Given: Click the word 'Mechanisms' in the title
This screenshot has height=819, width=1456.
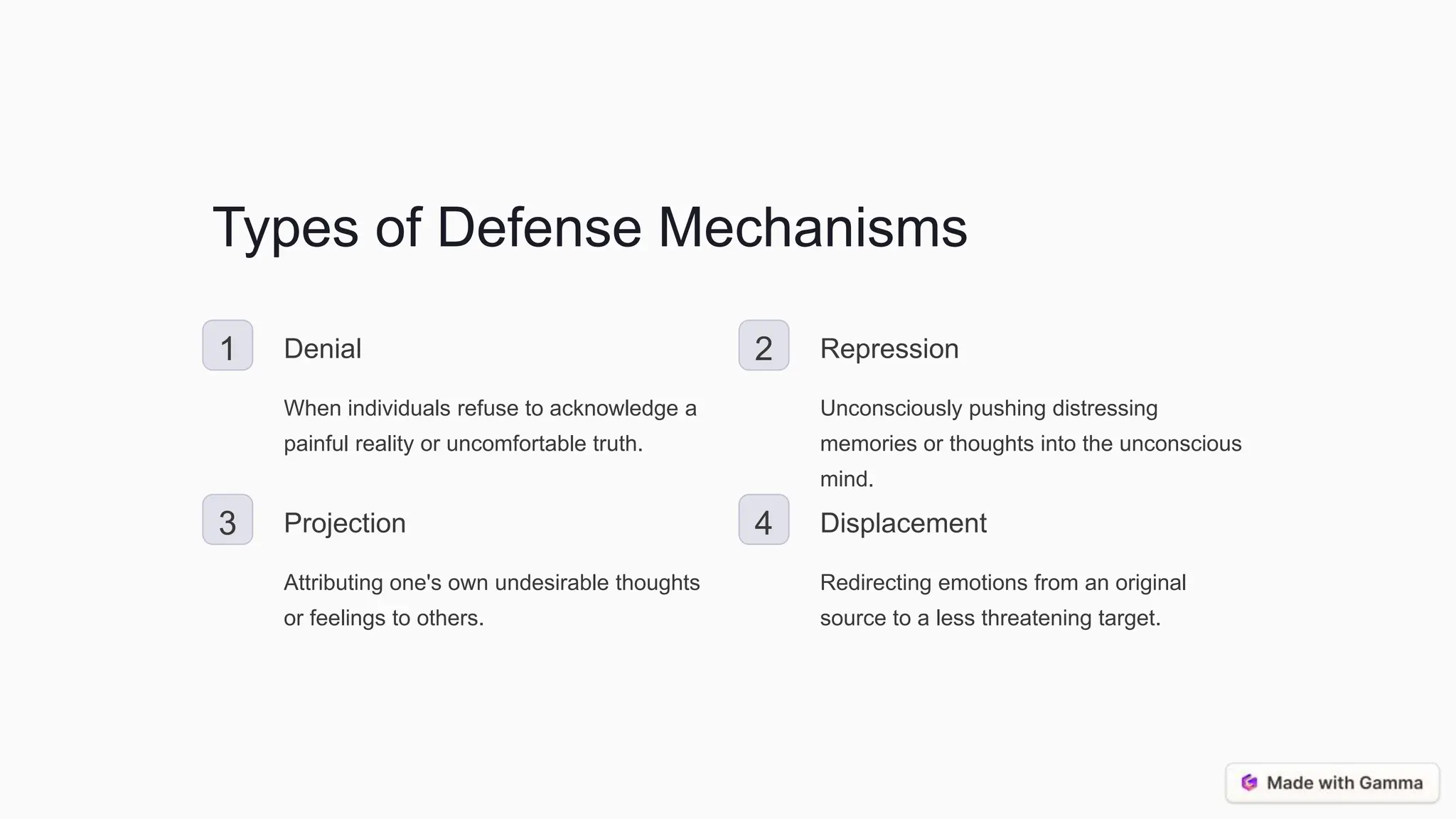Looking at the screenshot, I should [813, 228].
